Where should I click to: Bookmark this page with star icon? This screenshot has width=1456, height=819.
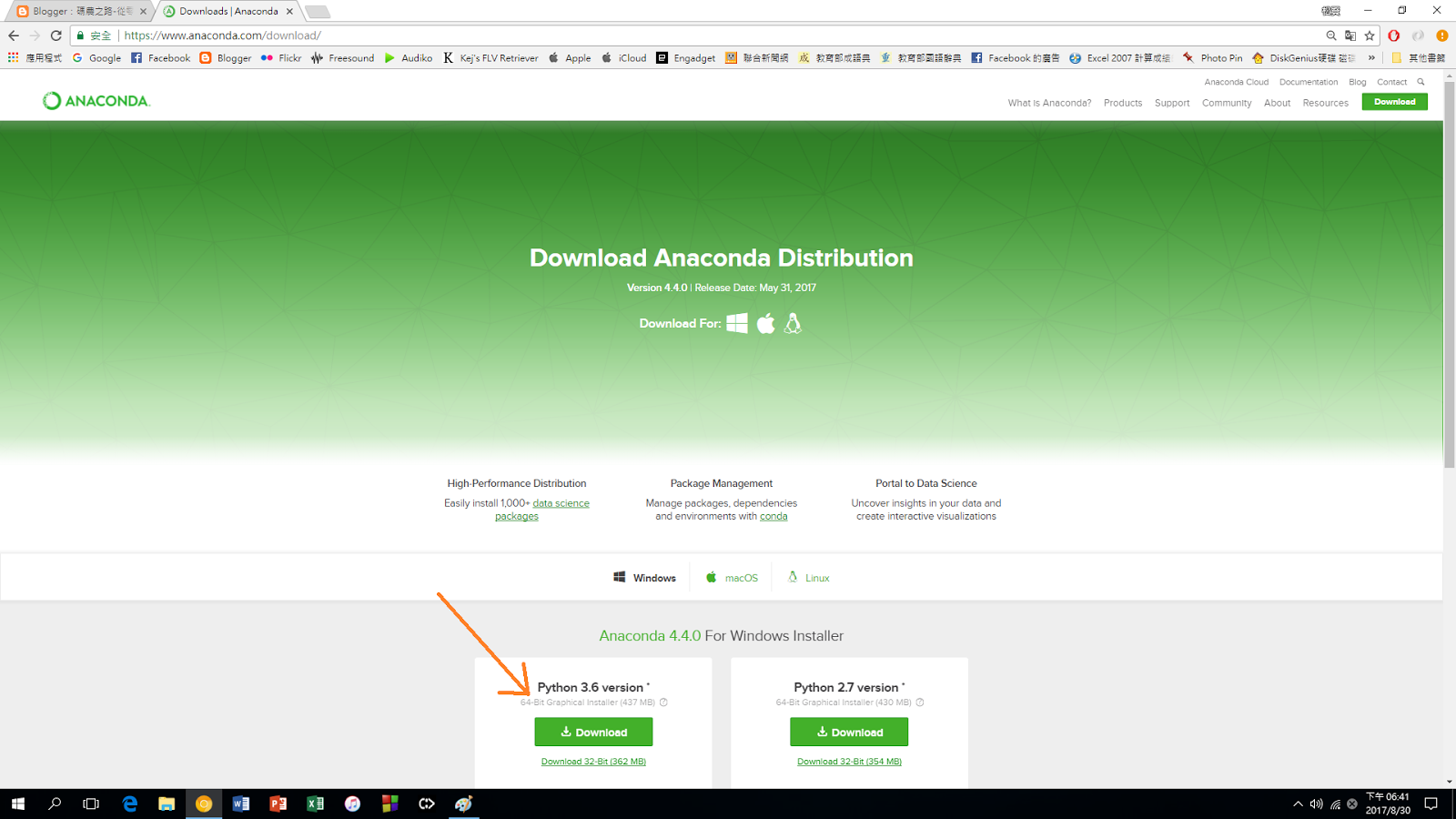pos(1370,35)
